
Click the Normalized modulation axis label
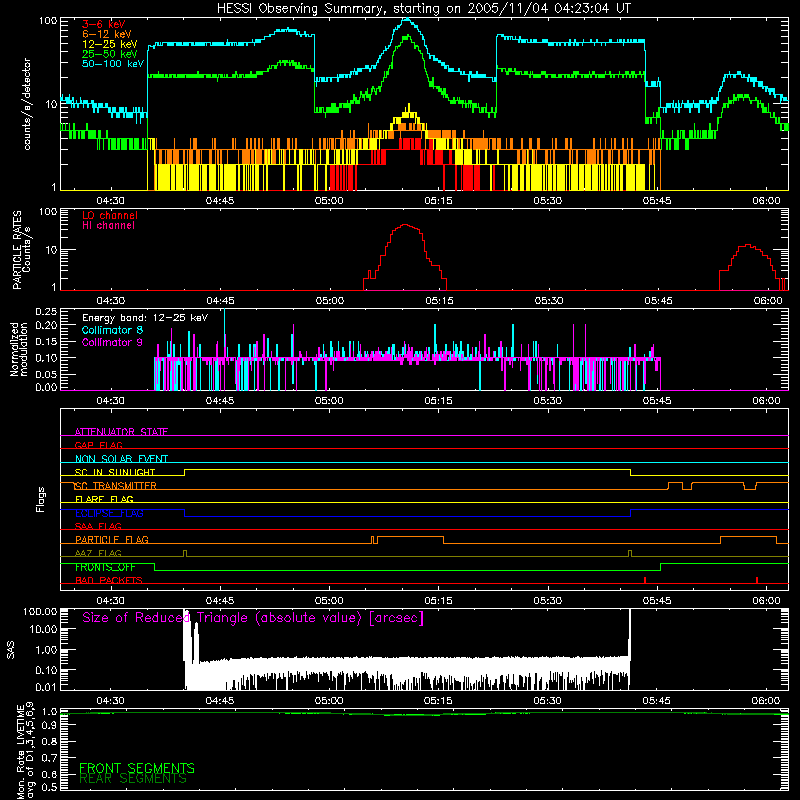(19, 349)
